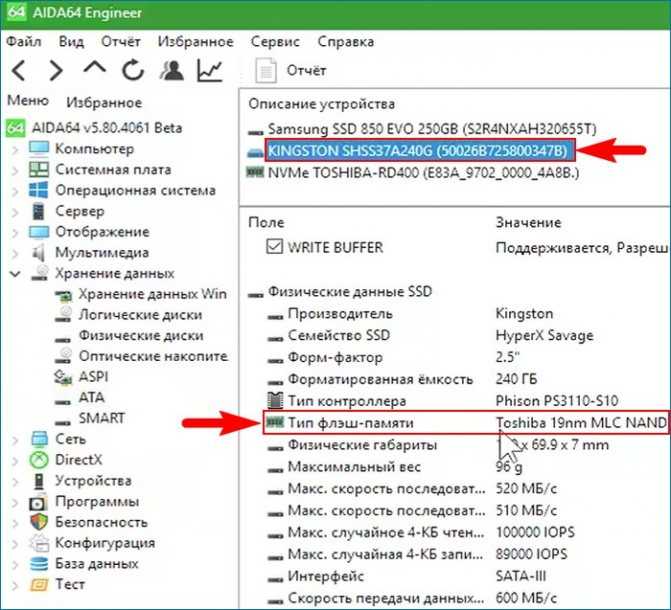This screenshot has width=671, height=610.
Task: Expand the Отображение tree node chevron
Action: click(x=15, y=232)
